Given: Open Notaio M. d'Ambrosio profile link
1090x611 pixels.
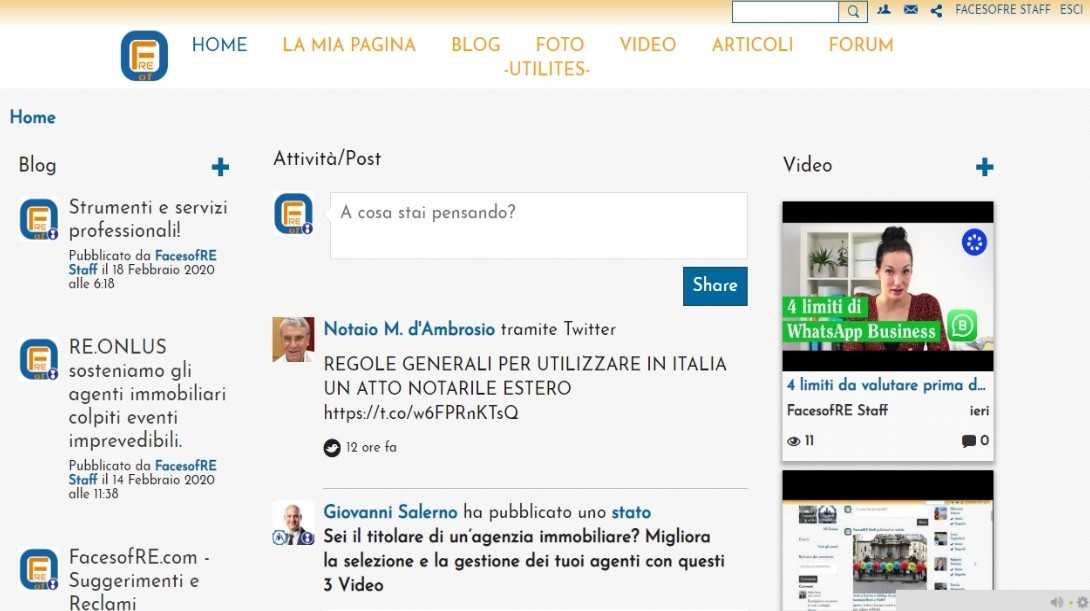Looking at the screenshot, I should click(x=409, y=329).
